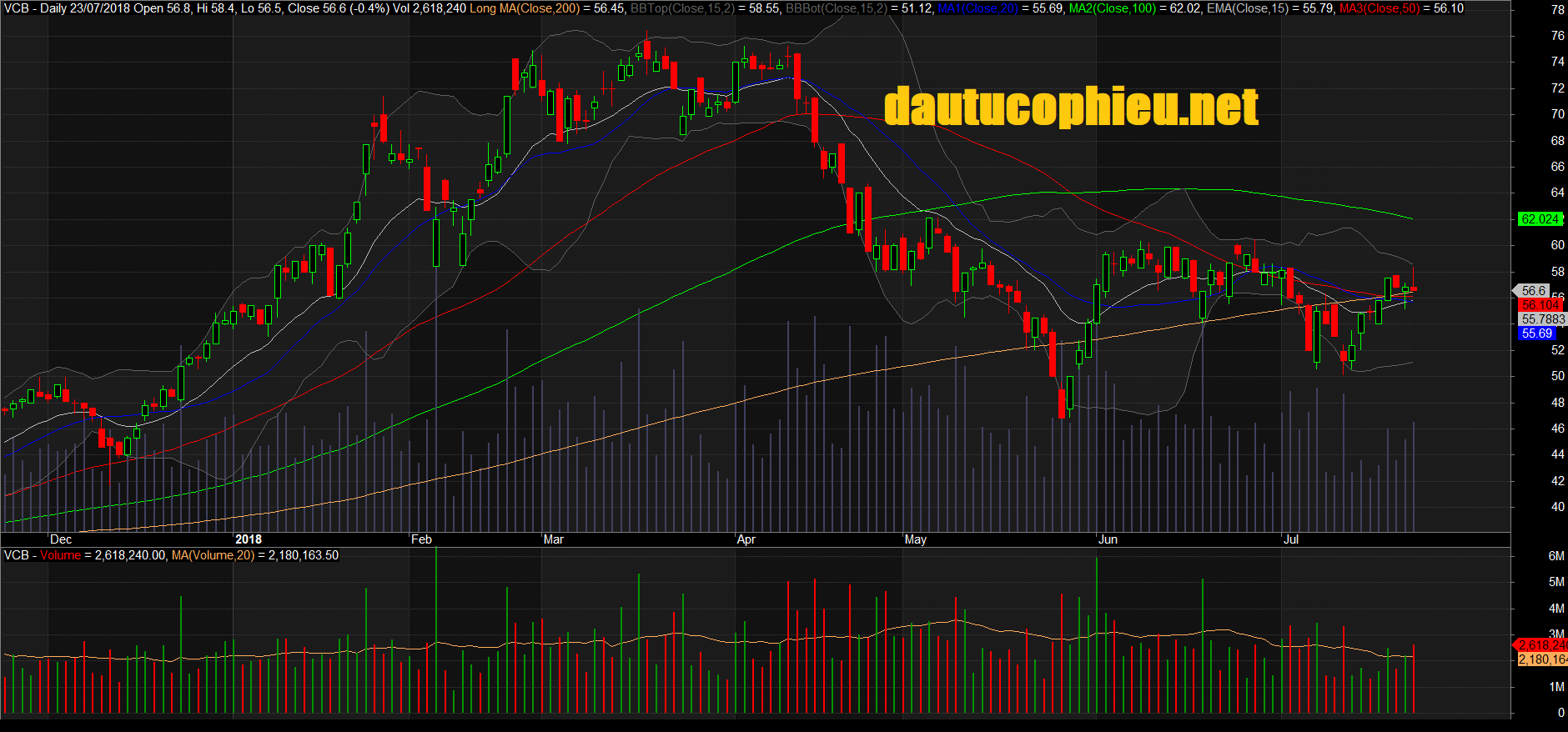Click the green 62.024 price tag
The width and height of the screenshot is (1568, 732).
pyautogui.click(x=1539, y=219)
